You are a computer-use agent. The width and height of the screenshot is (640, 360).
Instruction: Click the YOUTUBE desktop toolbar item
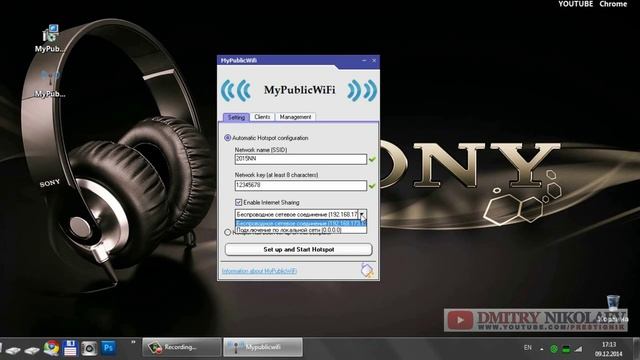(x=576, y=4)
